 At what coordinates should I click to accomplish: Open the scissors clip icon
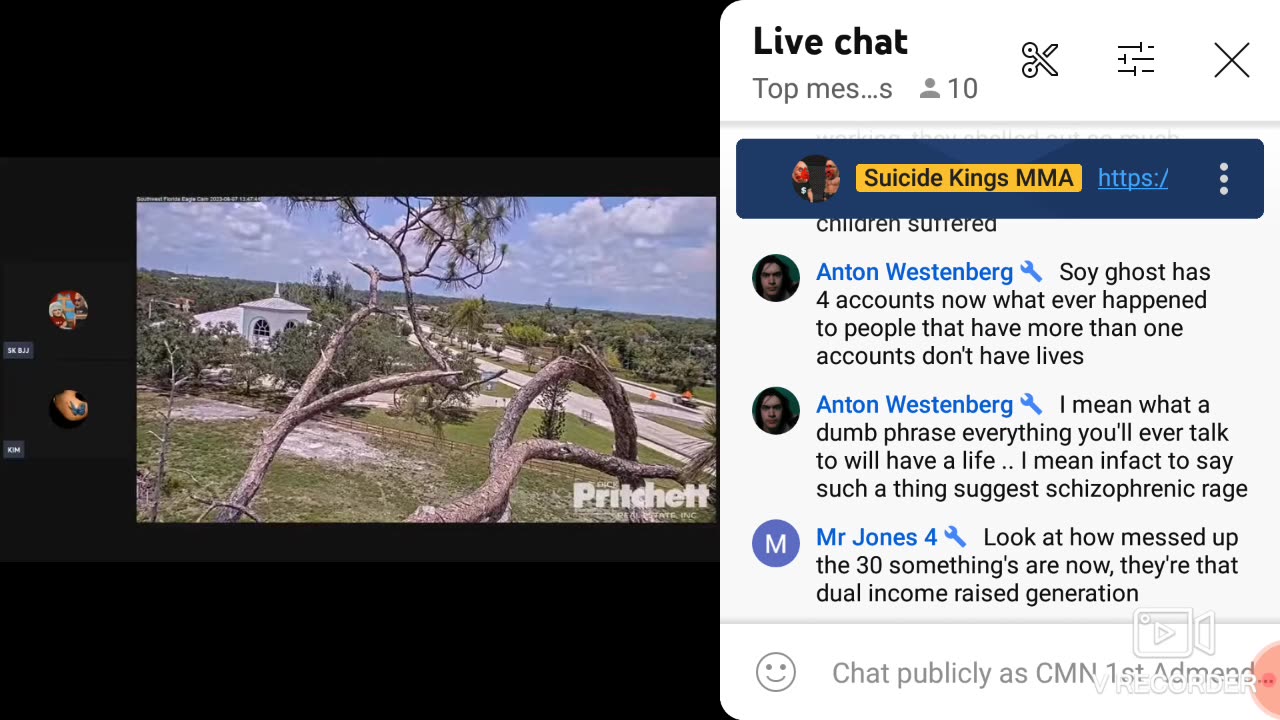[x=1040, y=61]
